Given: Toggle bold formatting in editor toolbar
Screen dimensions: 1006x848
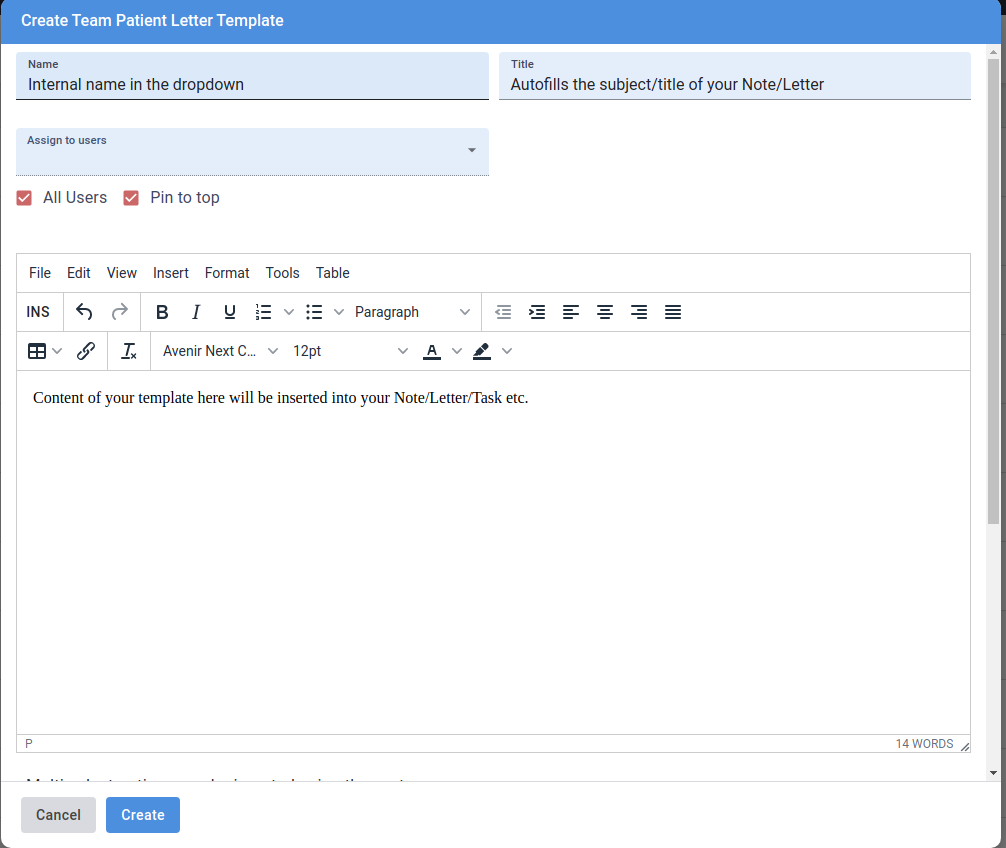Looking at the screenshot, I should point(162,312).
